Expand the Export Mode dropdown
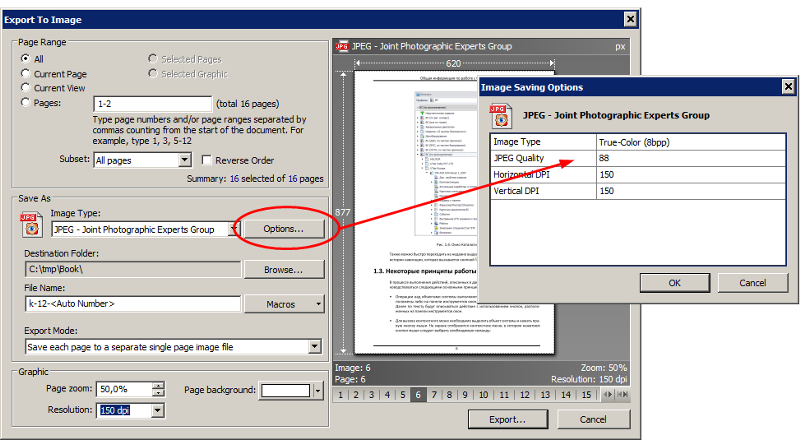The image size is (800, 440). tap(315, 347)
